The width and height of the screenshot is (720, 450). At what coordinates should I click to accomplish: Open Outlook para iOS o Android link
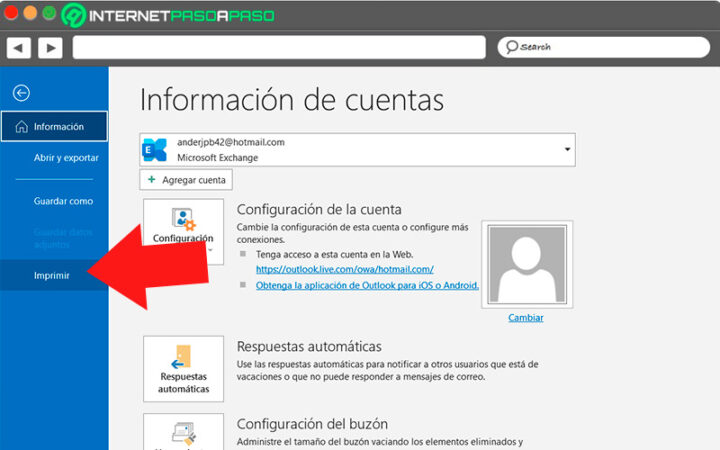click(x=367, y=285)
